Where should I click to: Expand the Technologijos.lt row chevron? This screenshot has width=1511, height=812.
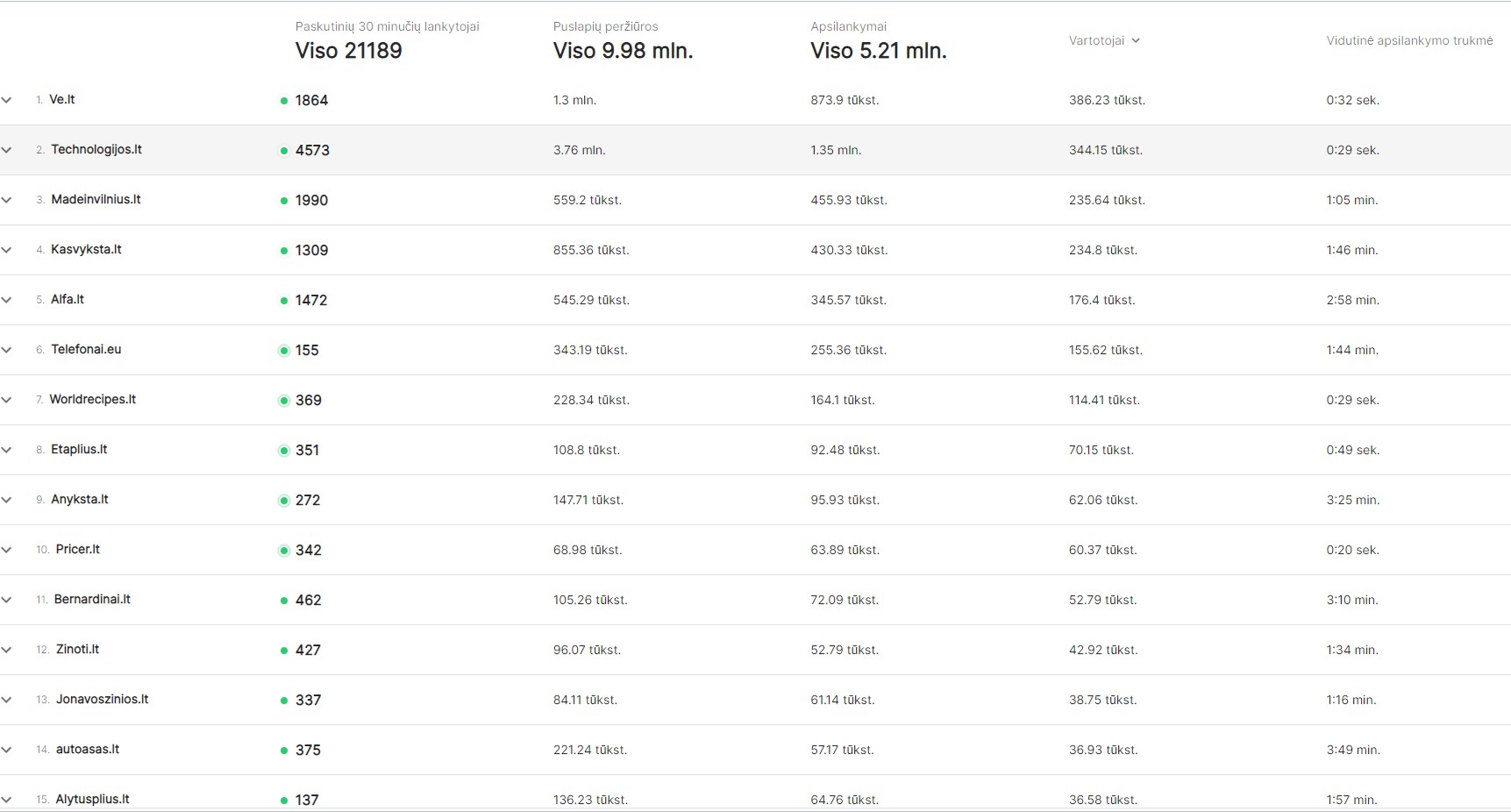tap(6, 150)
